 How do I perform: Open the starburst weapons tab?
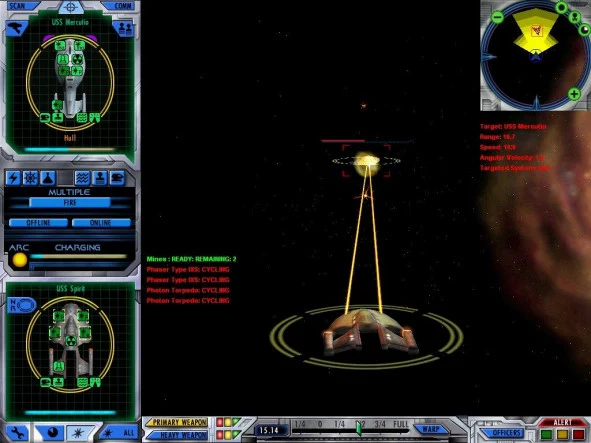(x=78, y=432)
